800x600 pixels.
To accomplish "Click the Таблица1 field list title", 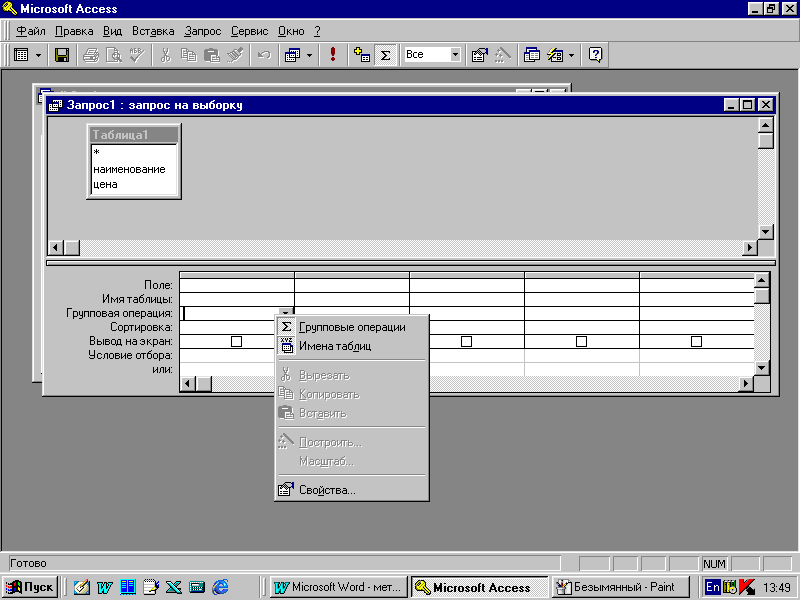I will pyautogui.click(x=134, y=135).
